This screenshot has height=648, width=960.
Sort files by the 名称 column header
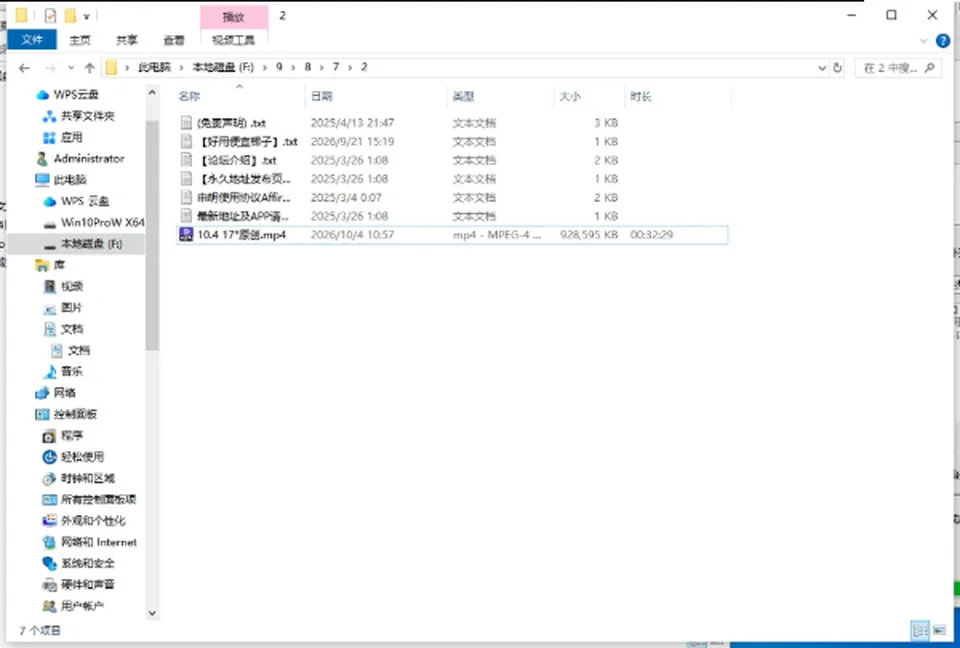pyautogui.click(x=189, y=96)
